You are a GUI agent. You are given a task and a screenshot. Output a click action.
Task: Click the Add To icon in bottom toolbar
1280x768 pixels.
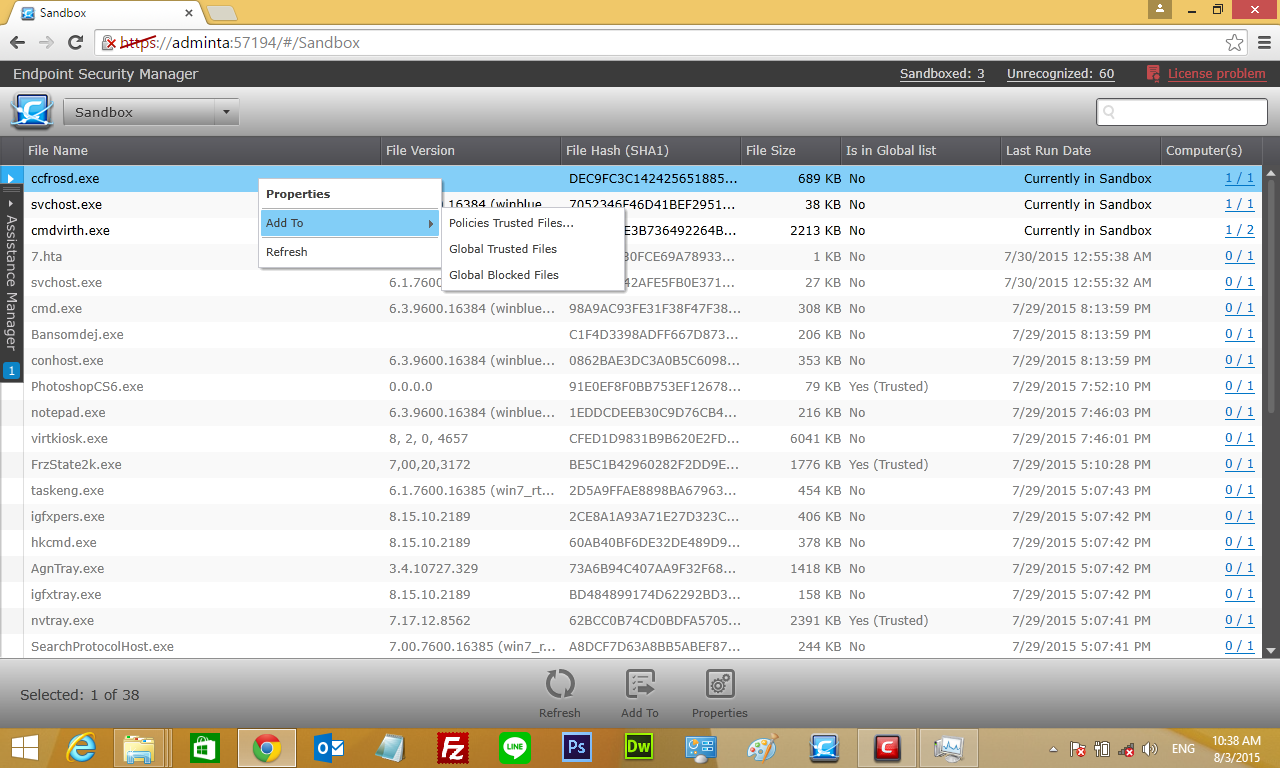[x=640, y=685]
